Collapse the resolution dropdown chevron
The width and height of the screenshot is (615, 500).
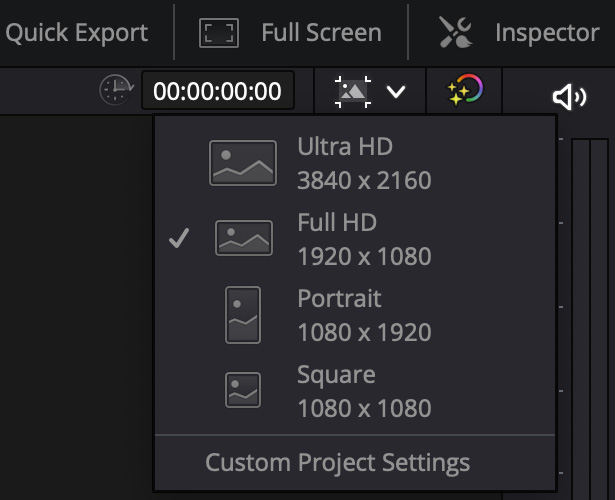(396, 92)
